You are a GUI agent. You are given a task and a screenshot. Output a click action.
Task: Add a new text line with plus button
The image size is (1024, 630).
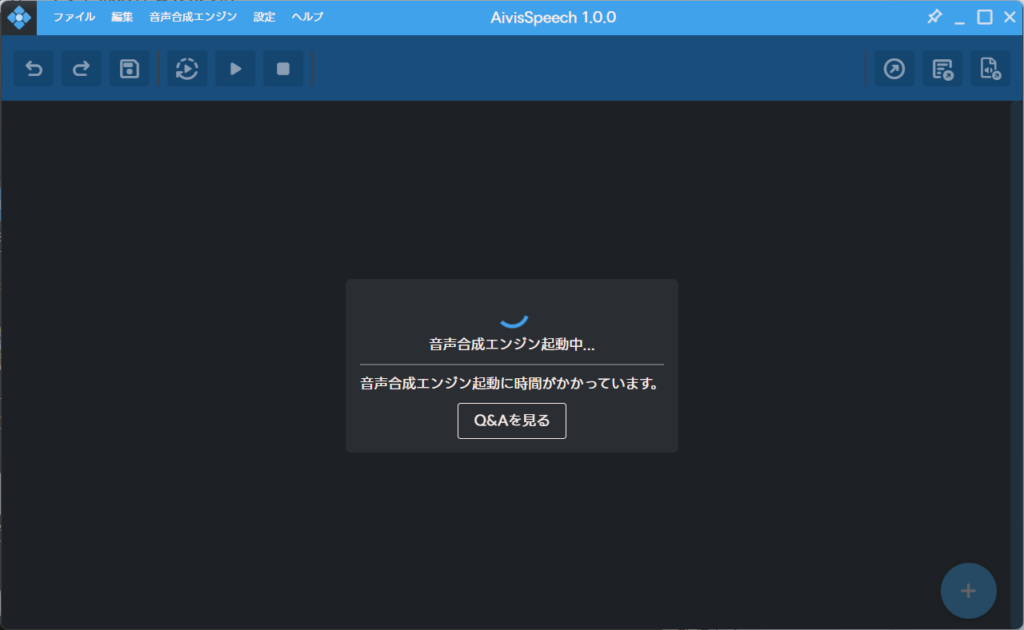968,591
